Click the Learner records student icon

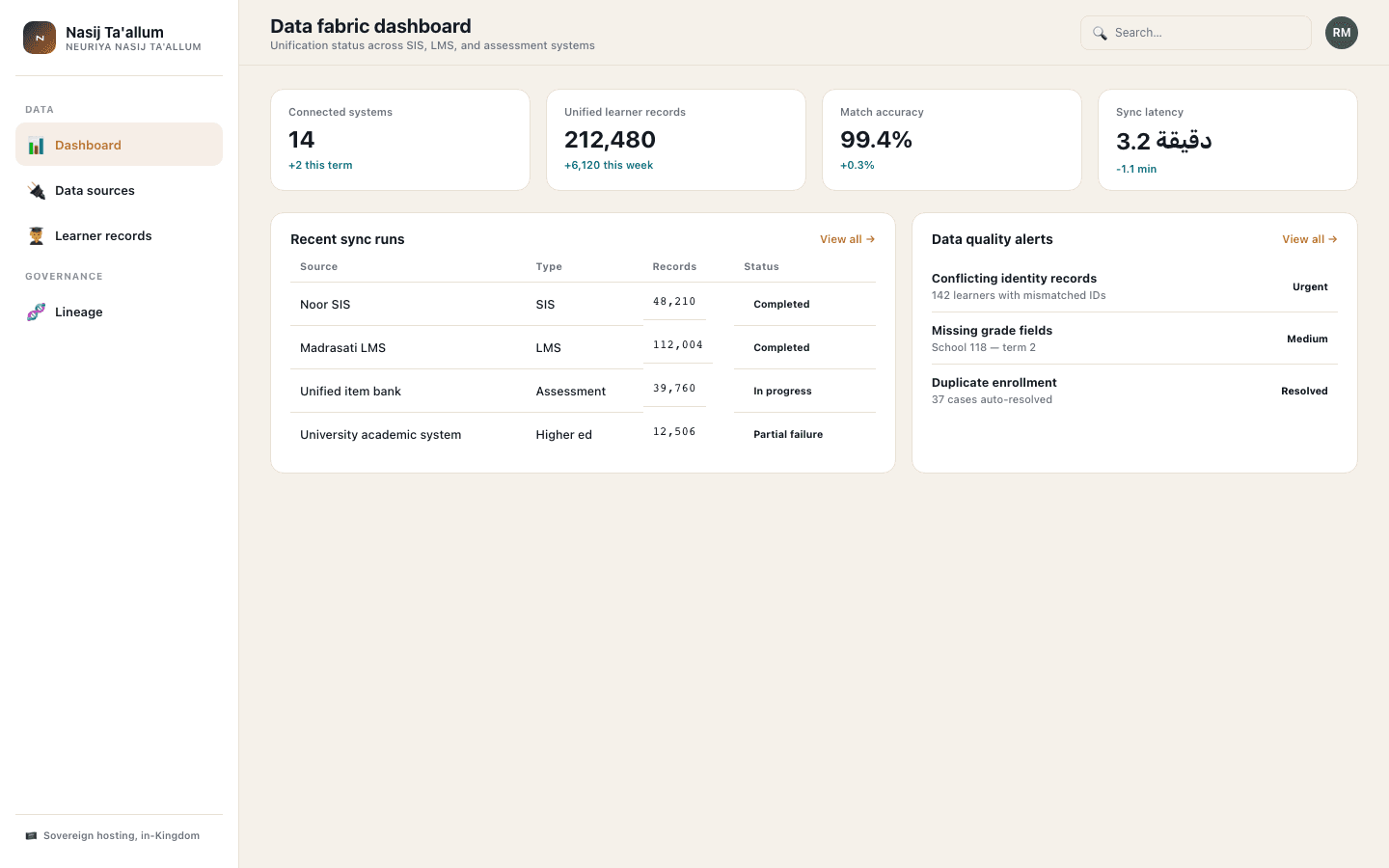pos(37,236)
